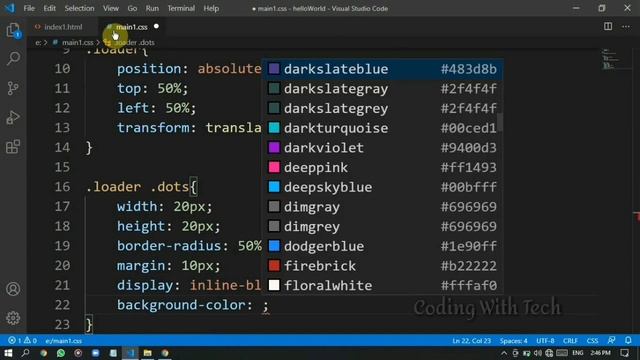Click the unsaved dot on main1.css tab
The image size is (640, 360).
pyautogui.click(x=156, y=27)
